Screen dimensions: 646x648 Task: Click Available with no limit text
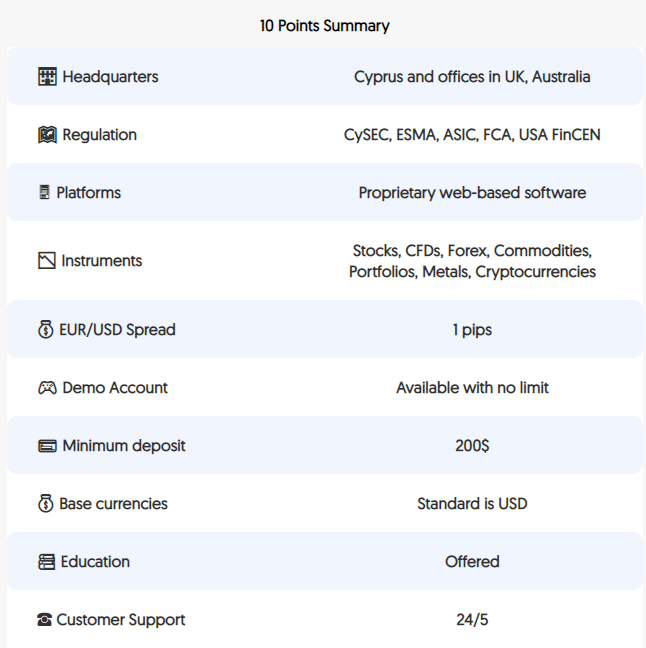472,388
